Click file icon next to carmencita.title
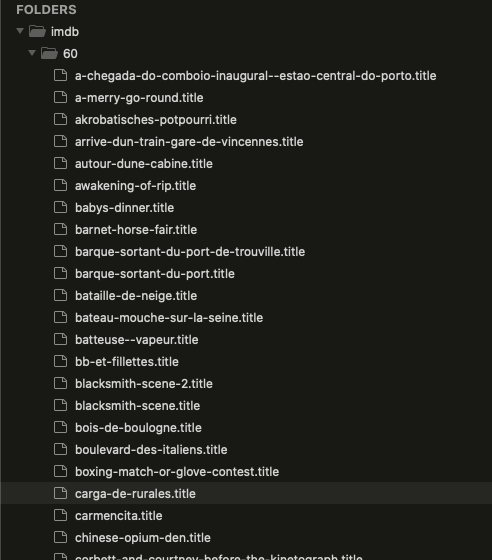Viewport: 492px width, 560px height. pos(60,515)
